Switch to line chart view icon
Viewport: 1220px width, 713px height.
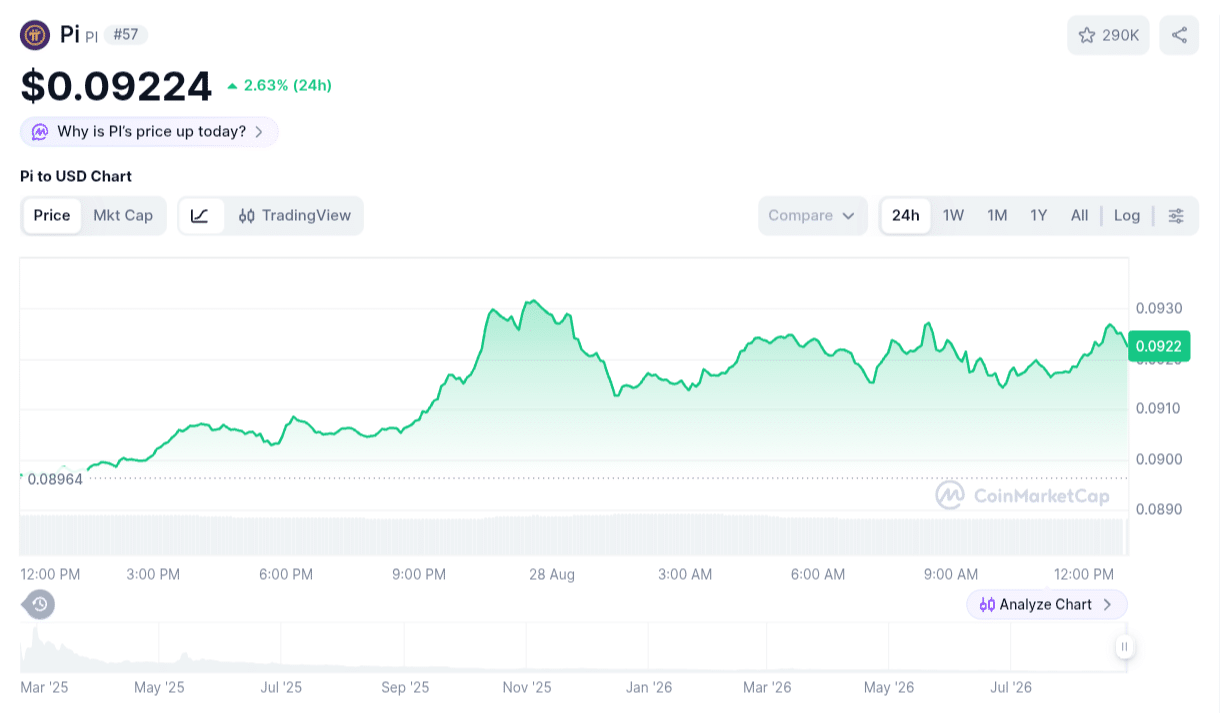tap(200, 216)
